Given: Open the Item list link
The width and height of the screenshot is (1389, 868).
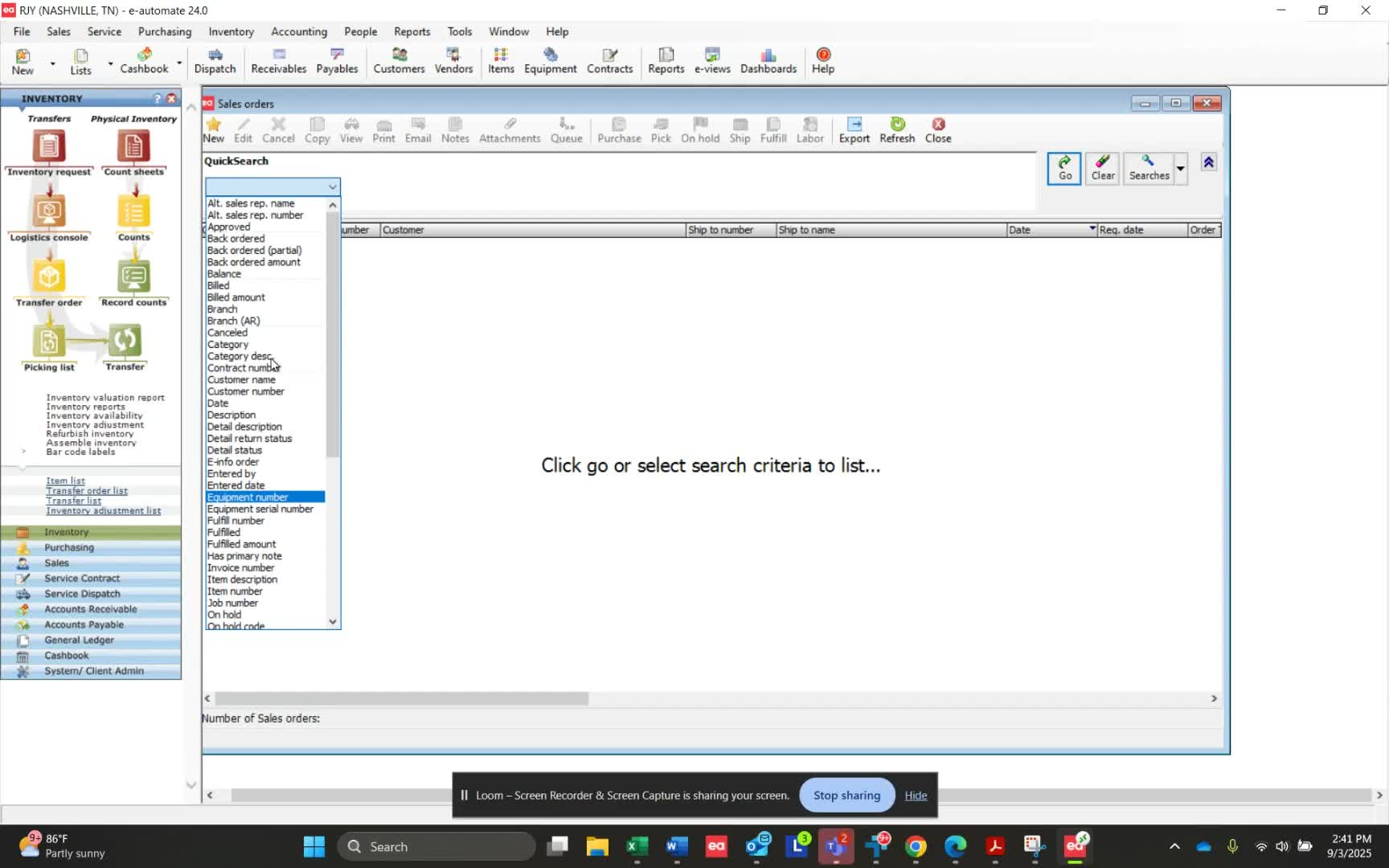Looking at the screenshot, I should 65,481.
